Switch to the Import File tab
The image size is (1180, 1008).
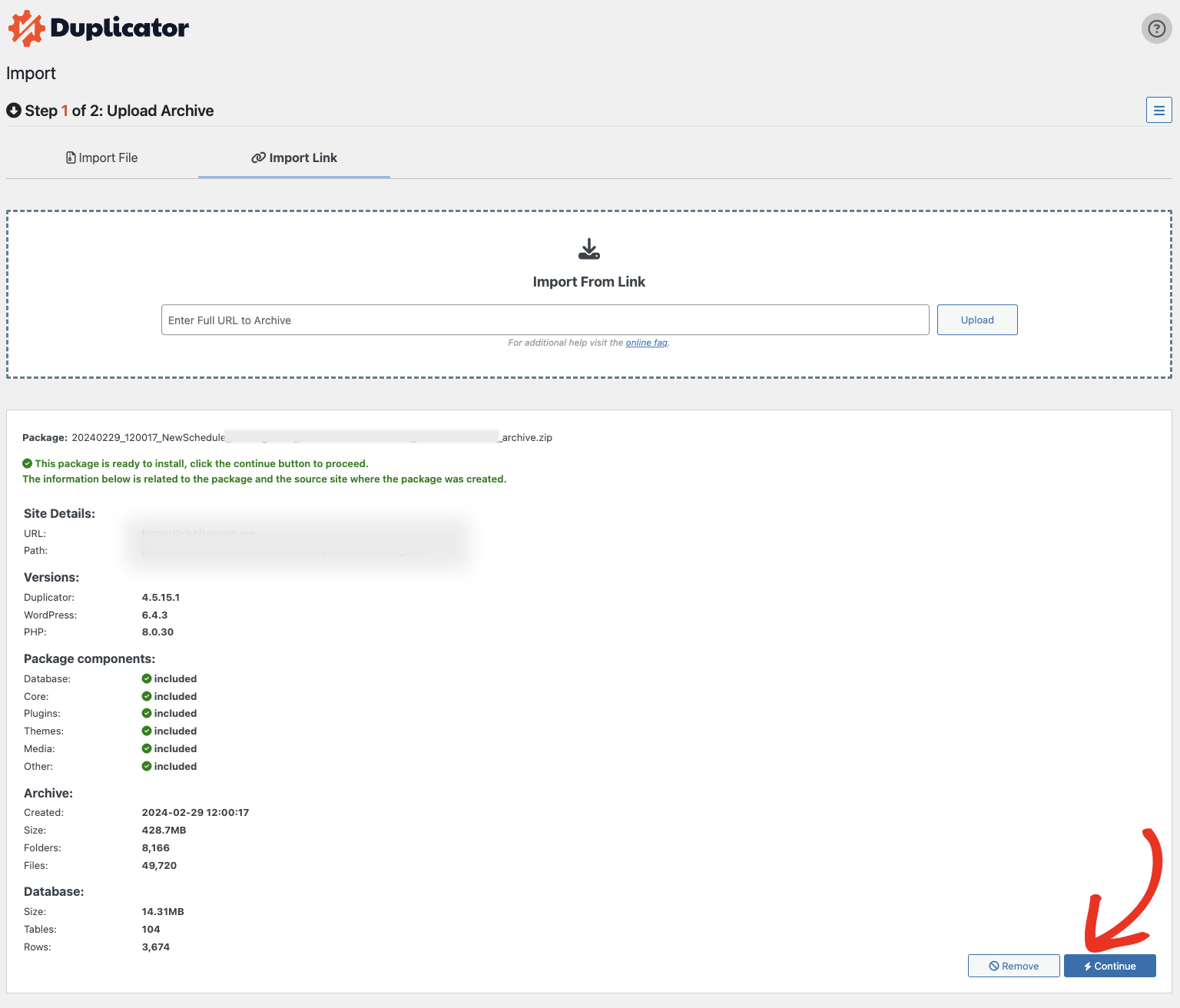[102, 157]
